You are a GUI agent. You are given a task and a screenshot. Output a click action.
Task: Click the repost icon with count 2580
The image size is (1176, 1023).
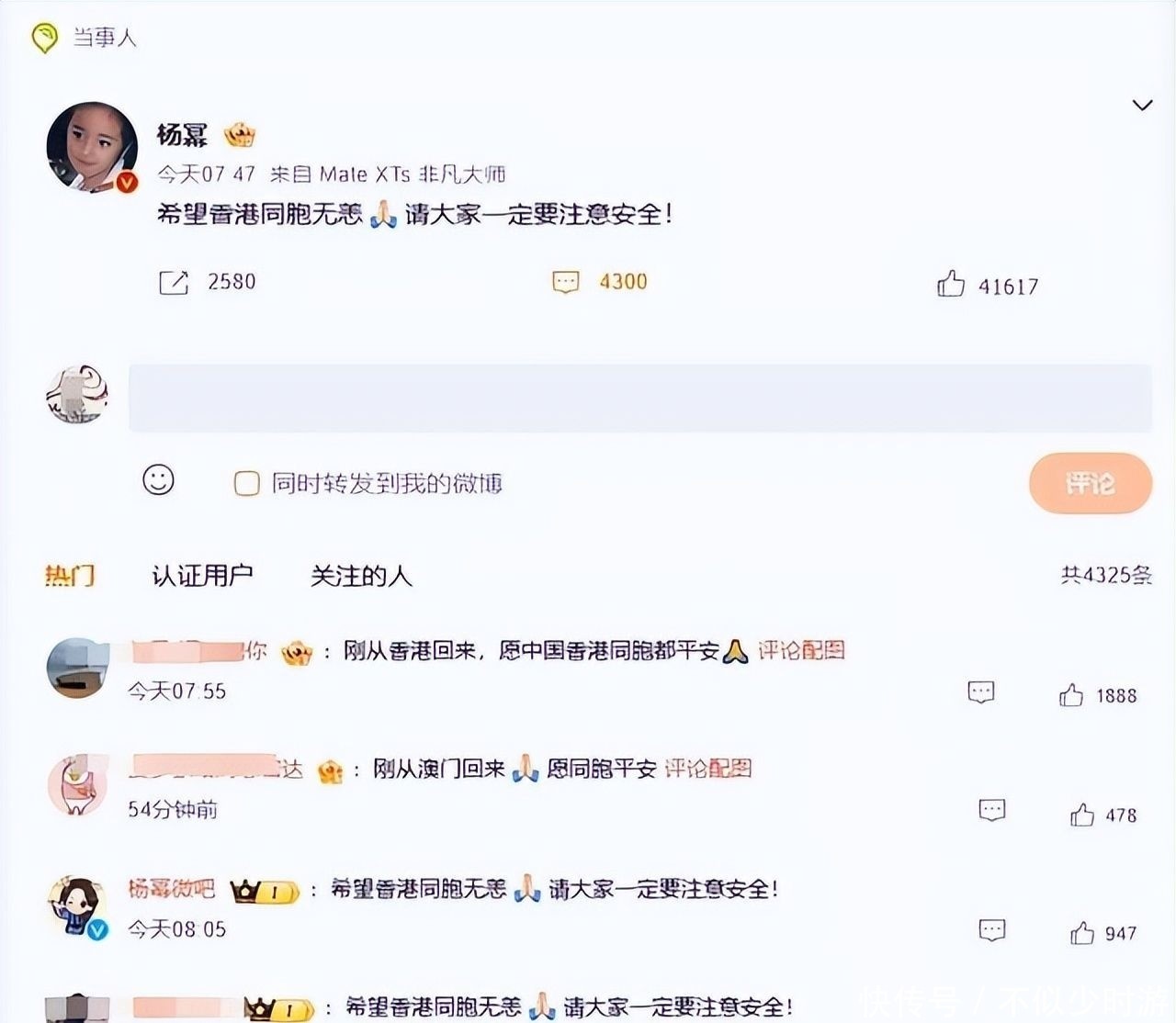(174, 282)
